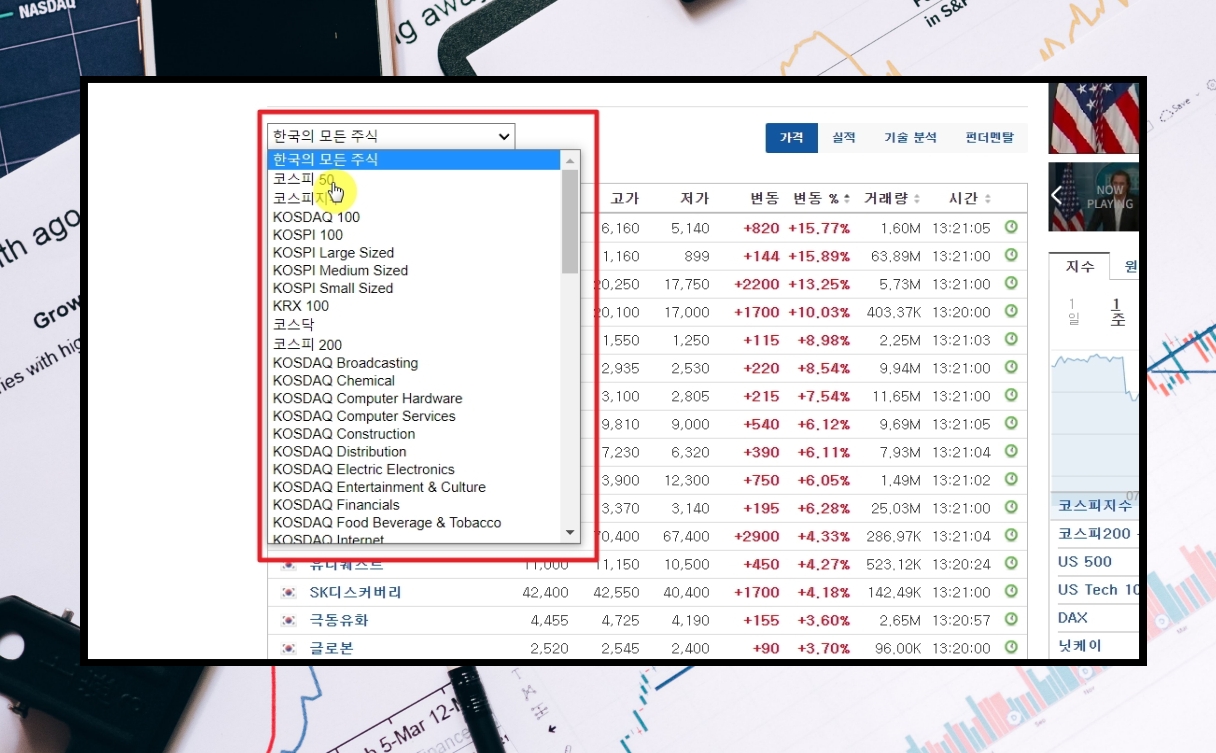Click the clock icon in the +6.28% row

(x=1011, y=508)
